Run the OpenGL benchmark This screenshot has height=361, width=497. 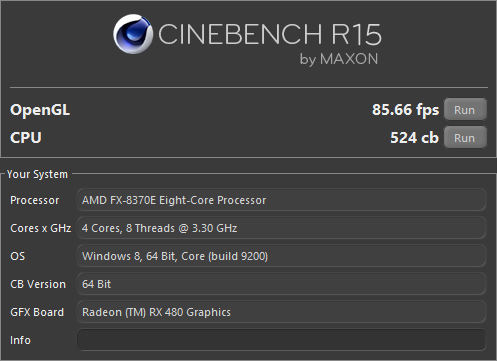click(465, 109)
